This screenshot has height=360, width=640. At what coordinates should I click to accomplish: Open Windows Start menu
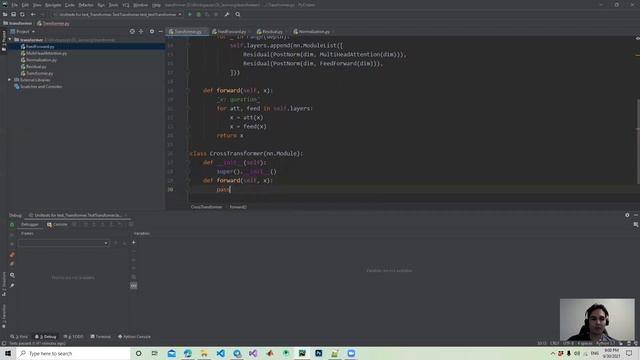point(8,353)
